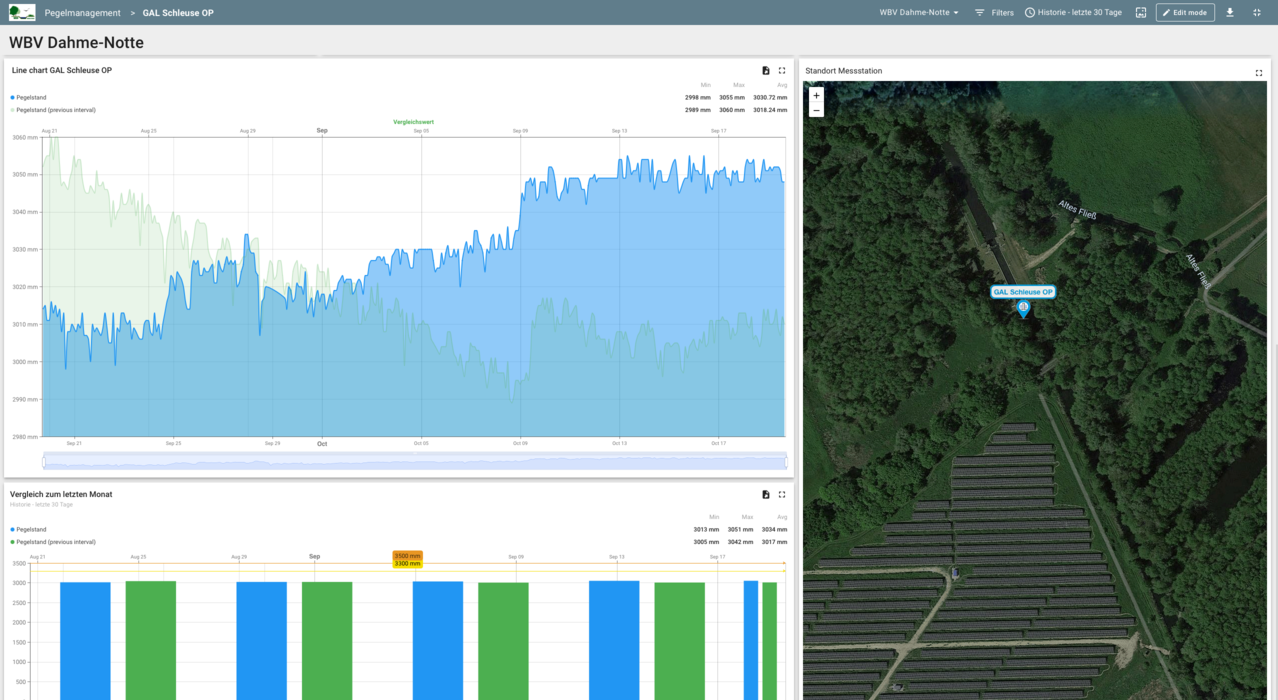Export line chart GAL Schleuse OP data
Viewport: 1278px width, 700px height.
coord(766,71)
